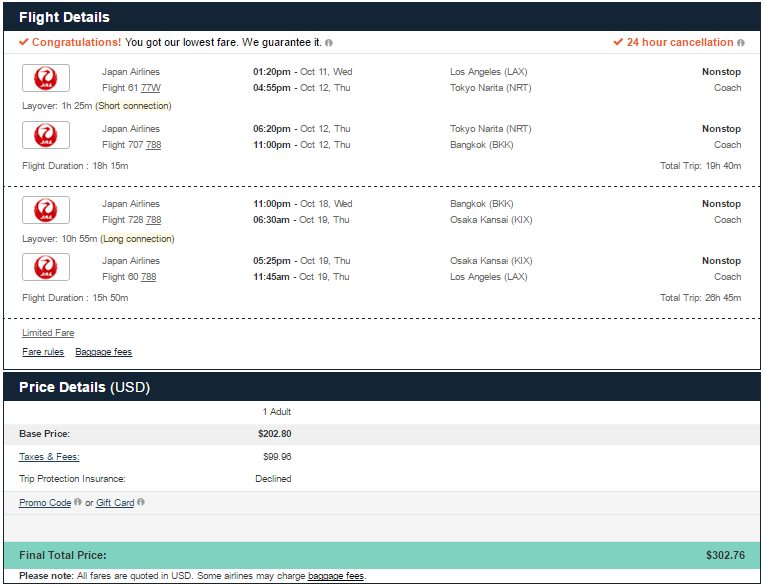The height and width of the screenshot is (587, 766).
Task: Click the 06:20pm Oct 12 departure time
Action: [301, 129]
